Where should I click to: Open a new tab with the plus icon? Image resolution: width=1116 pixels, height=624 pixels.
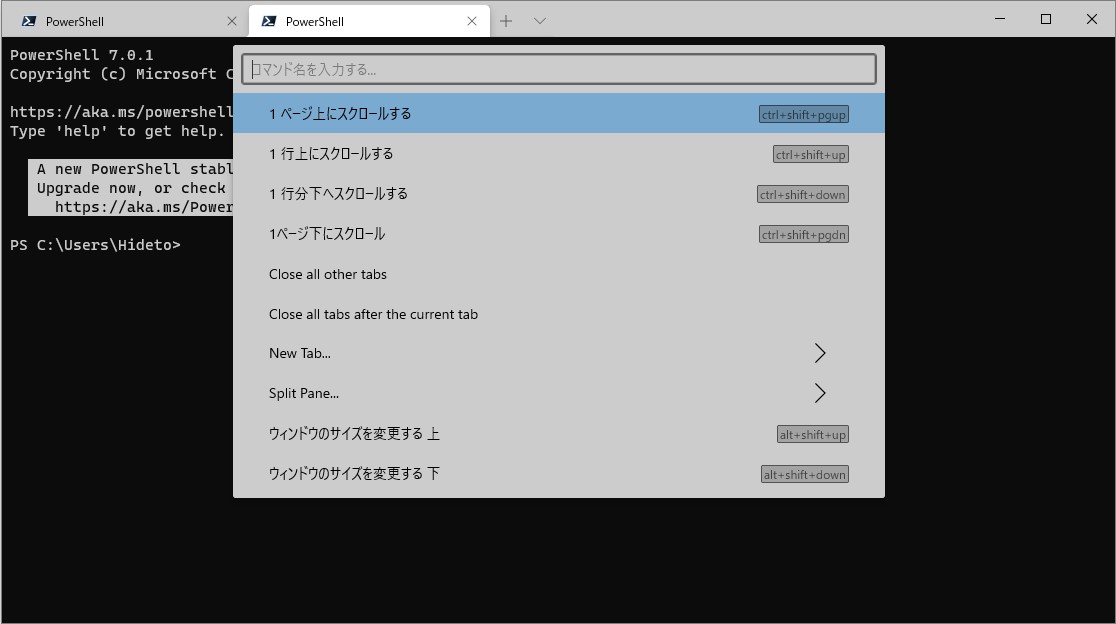pos(506,20)
